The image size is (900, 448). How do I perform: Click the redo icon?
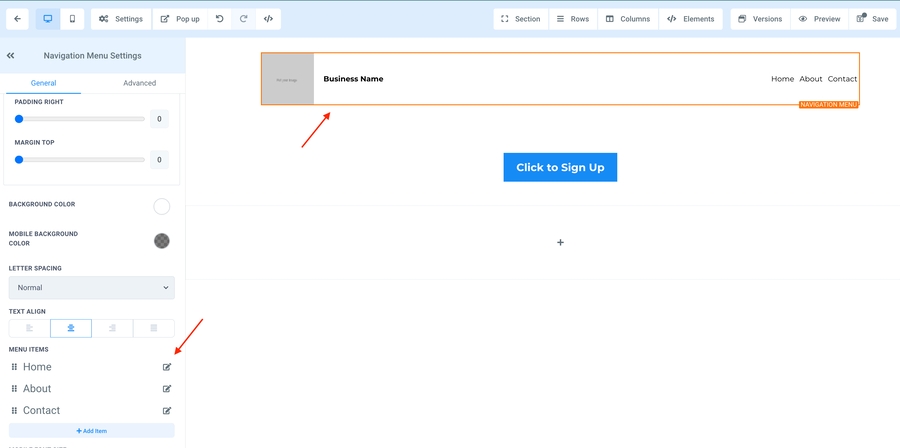click(244, 19)
